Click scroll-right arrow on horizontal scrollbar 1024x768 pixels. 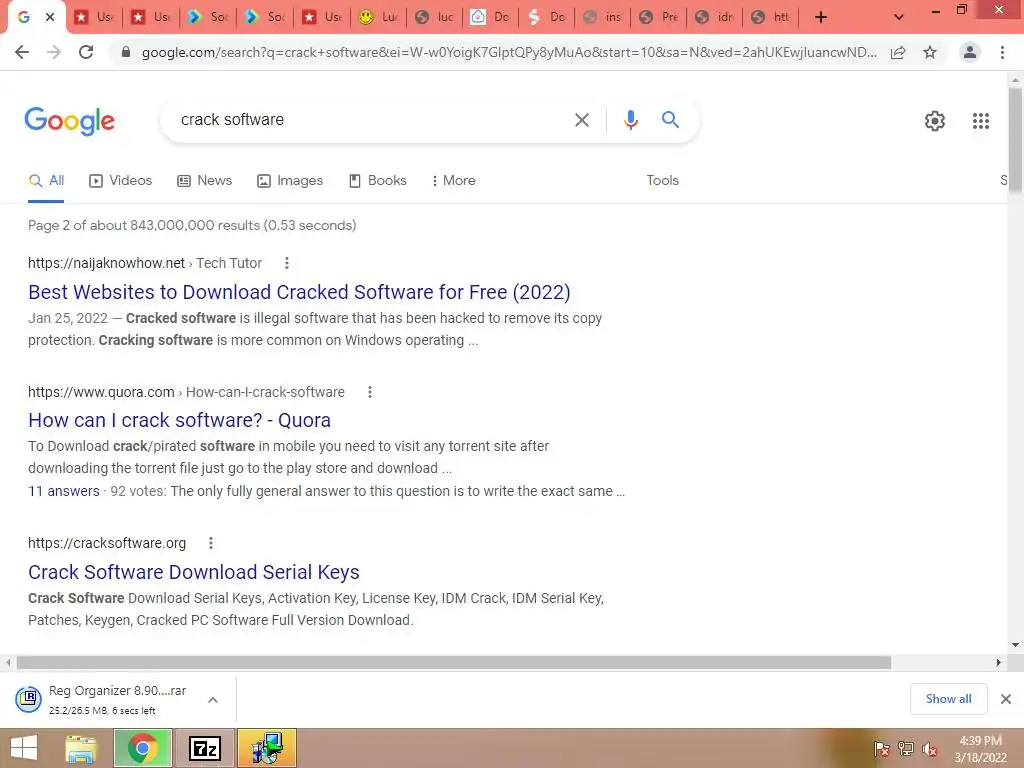999,662
